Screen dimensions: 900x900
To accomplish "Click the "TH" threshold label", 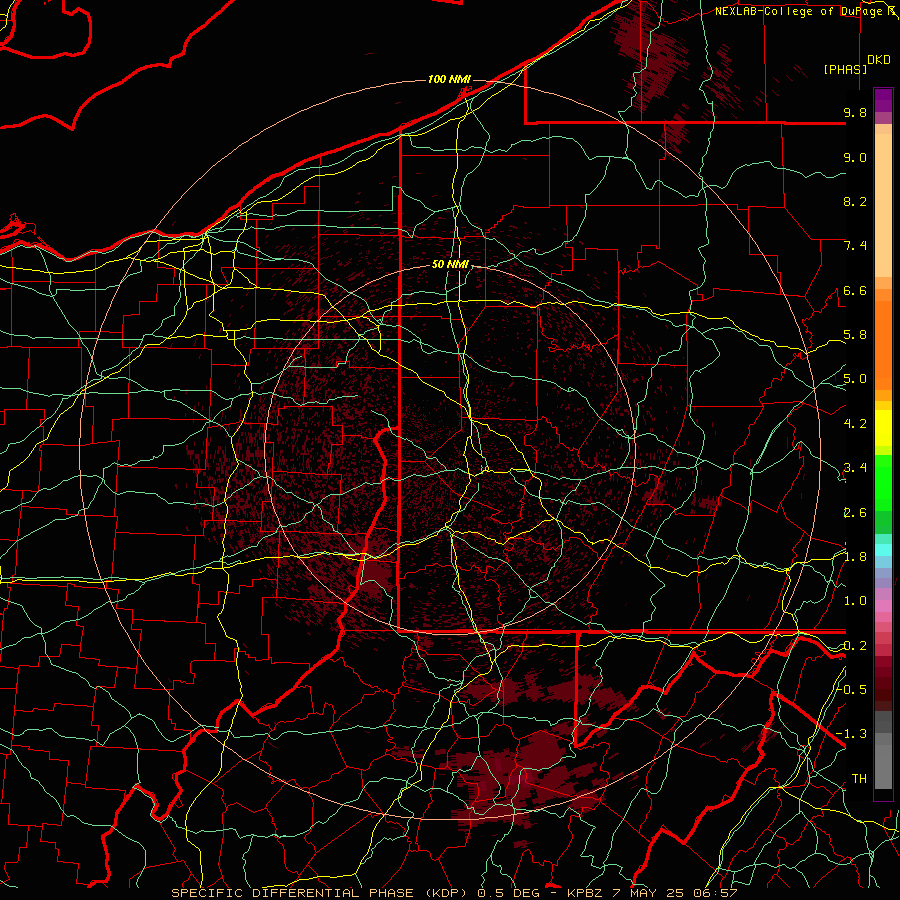I will pos(859,779).
